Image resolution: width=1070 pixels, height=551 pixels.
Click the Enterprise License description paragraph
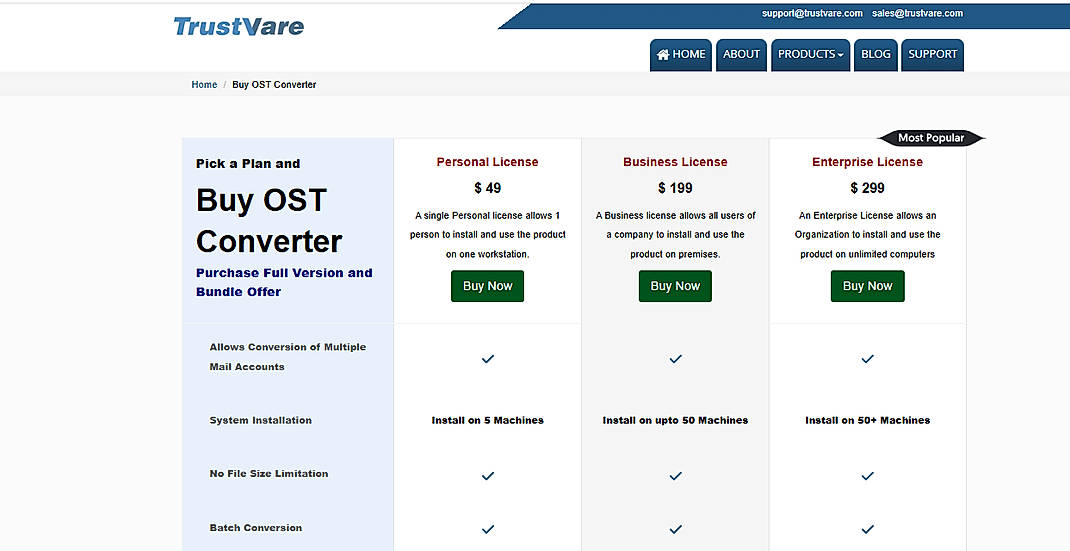pos(867,234)
